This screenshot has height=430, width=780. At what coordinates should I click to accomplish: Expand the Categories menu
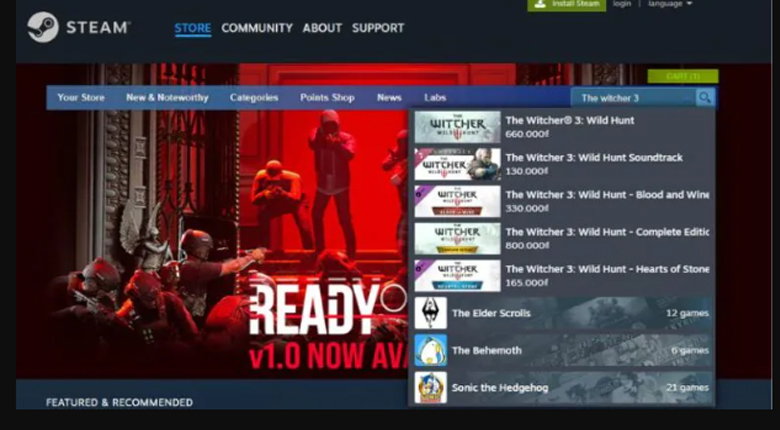(254, 98)
